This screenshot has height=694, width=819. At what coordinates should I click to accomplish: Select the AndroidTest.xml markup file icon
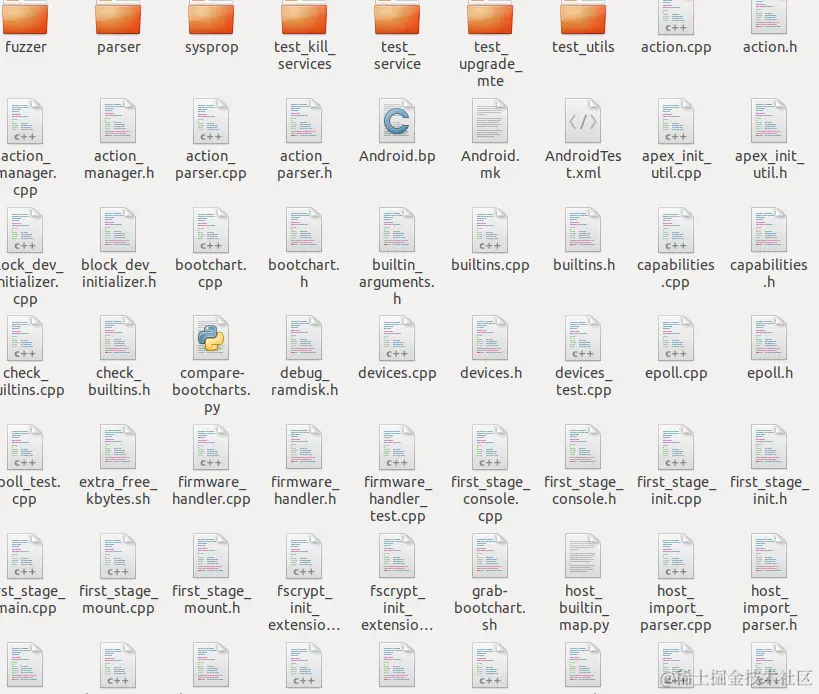[x=583, y=121]
